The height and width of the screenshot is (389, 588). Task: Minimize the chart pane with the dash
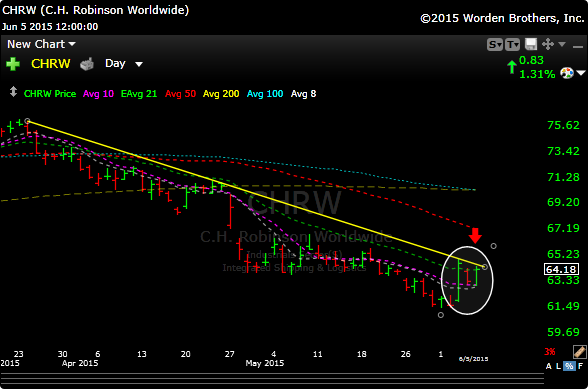point(578,47)
